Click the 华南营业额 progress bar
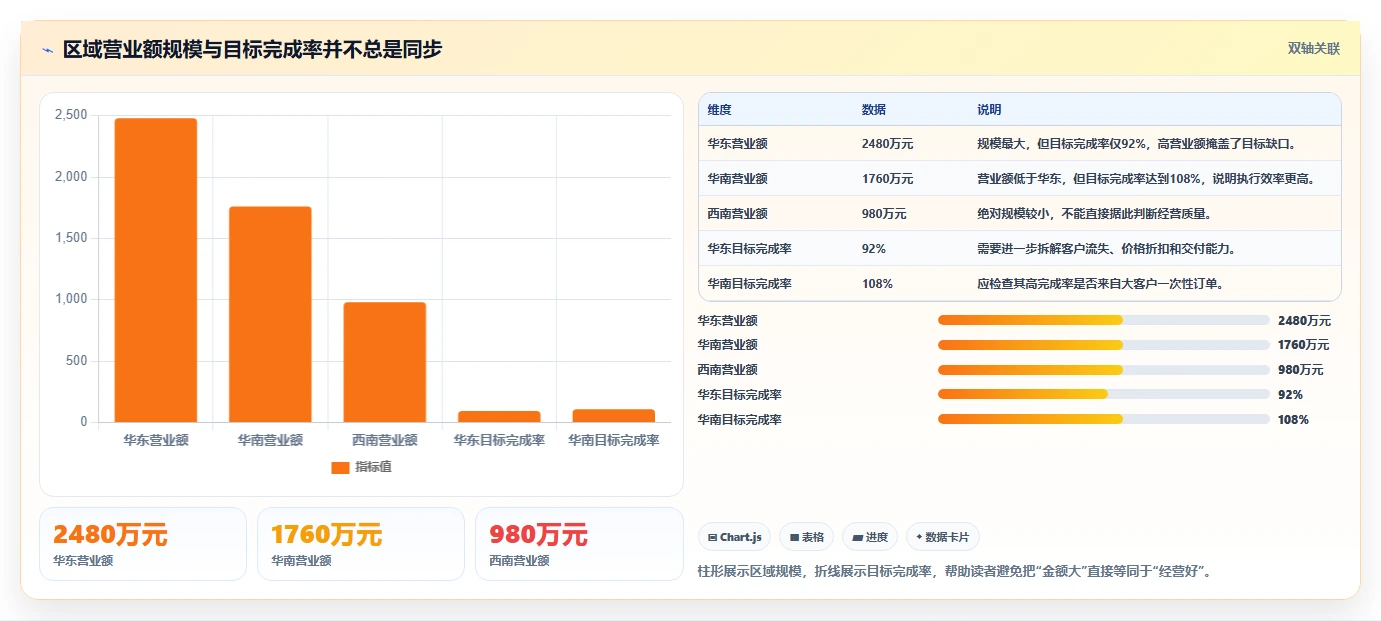Viewport: 1381px width, 621px height. [x=1103, y=345]
